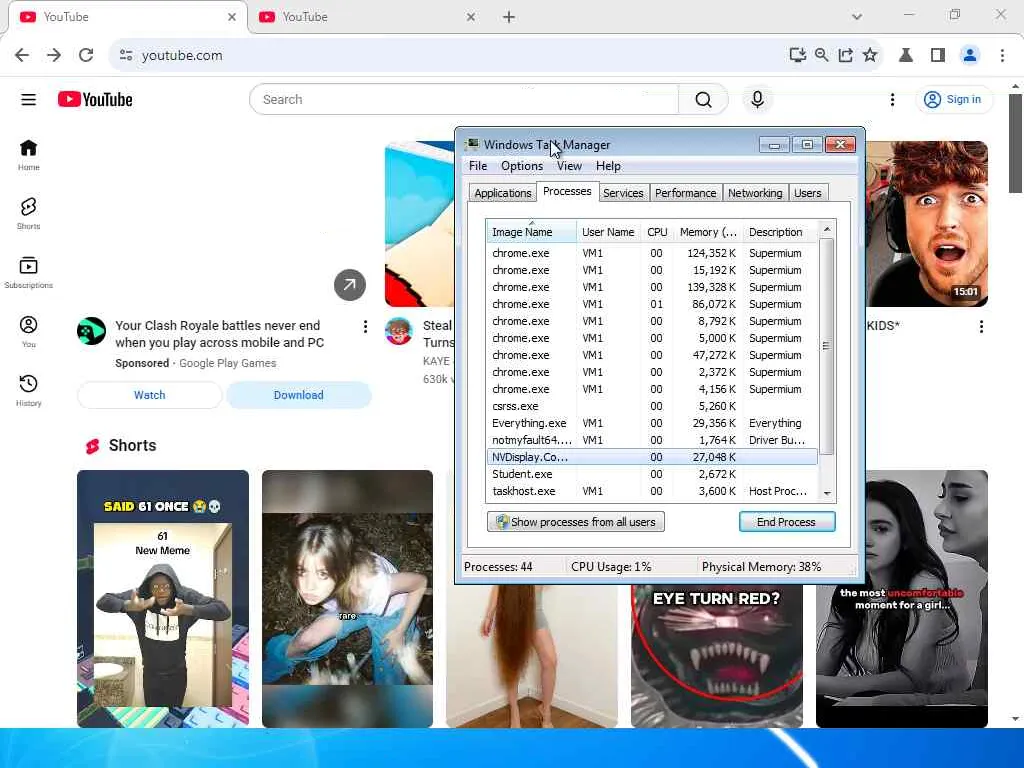The height and width of the screenshot is (768, 1024).
Task: Open Shorts in YouTube sidebar
Action: coord(28,214)
